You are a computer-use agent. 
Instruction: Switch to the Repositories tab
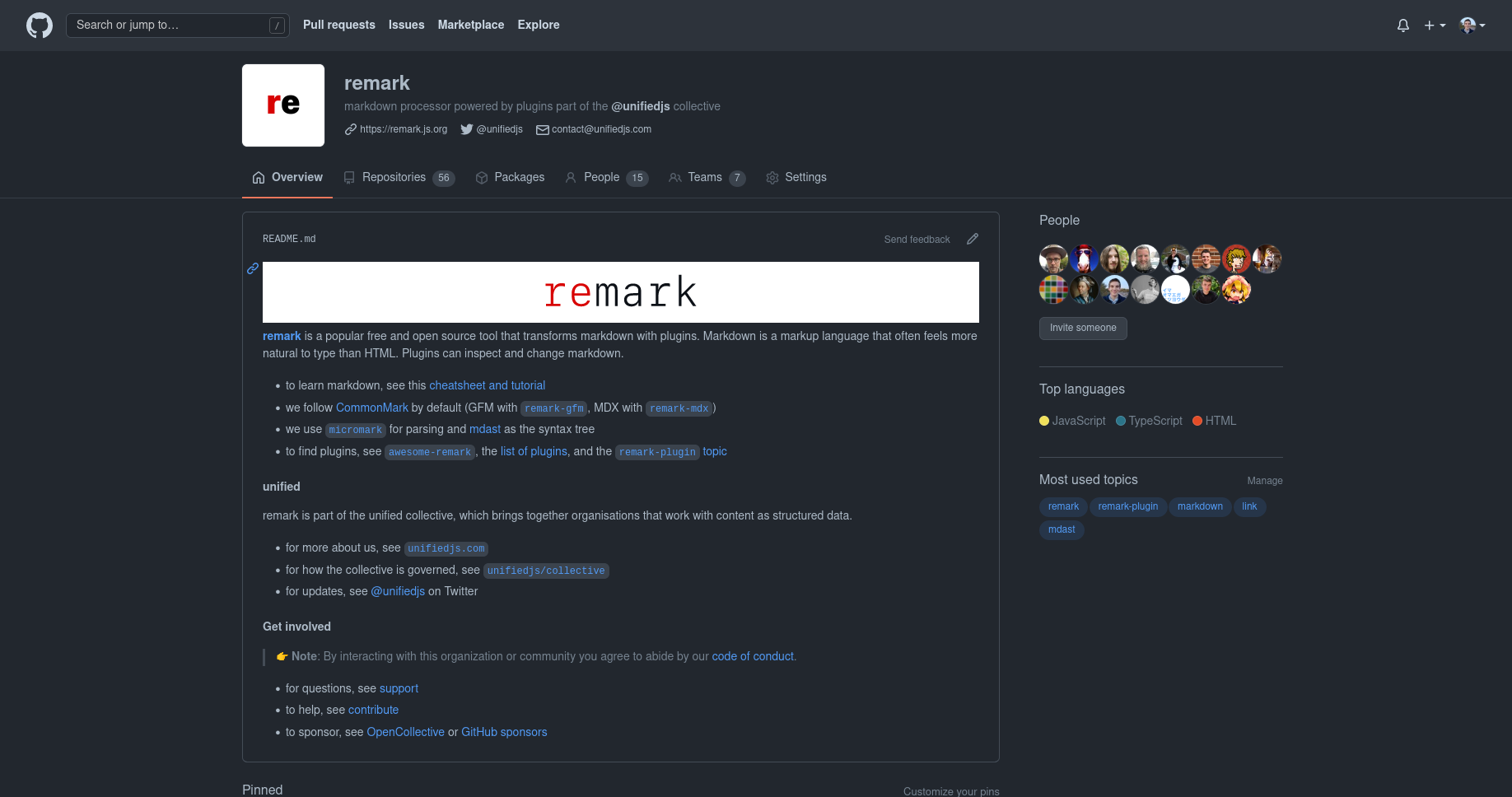point(399,177)
